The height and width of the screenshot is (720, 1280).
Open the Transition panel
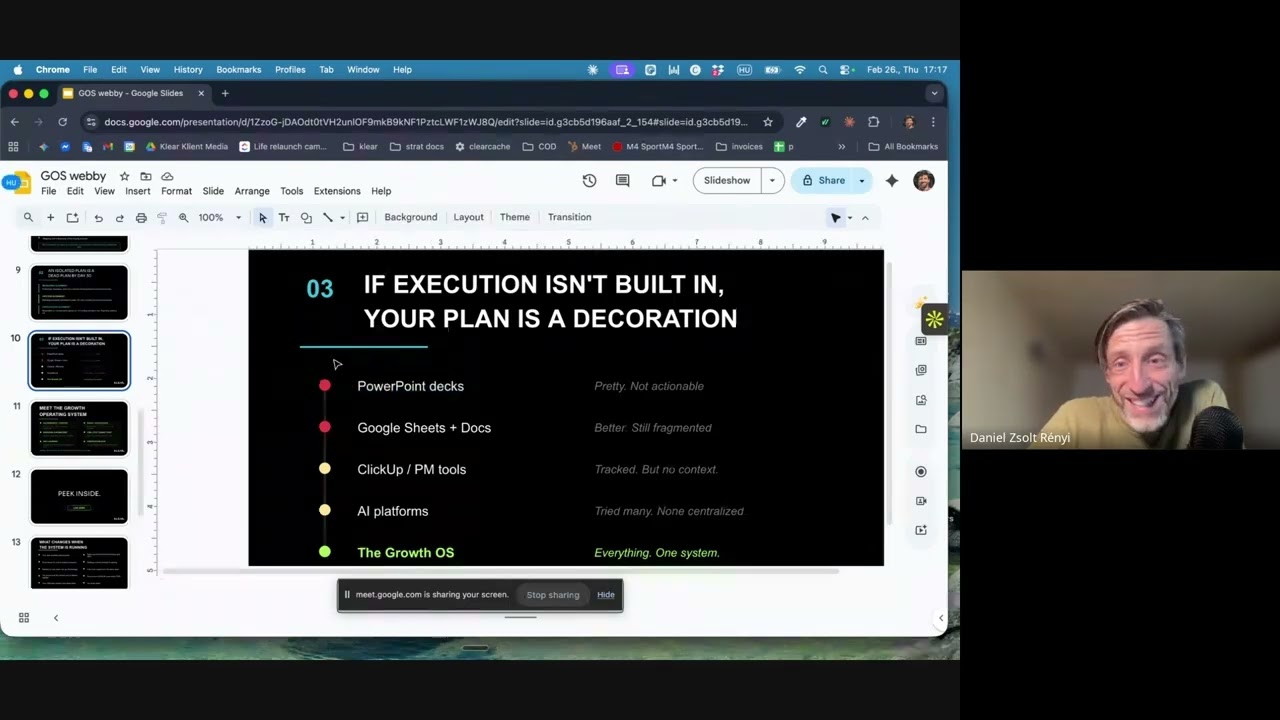coord(569,217)
